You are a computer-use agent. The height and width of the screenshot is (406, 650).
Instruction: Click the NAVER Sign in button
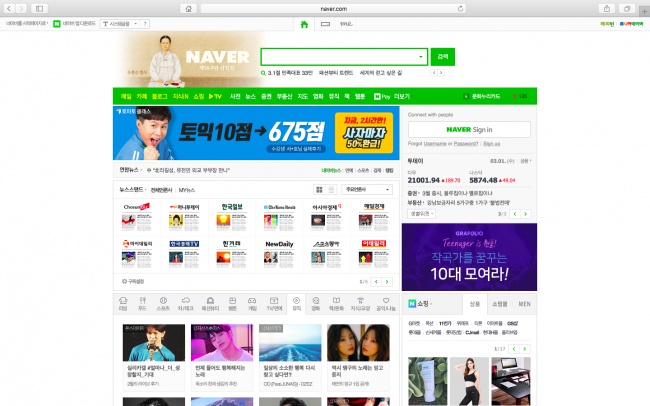click(x=469, y=129)
